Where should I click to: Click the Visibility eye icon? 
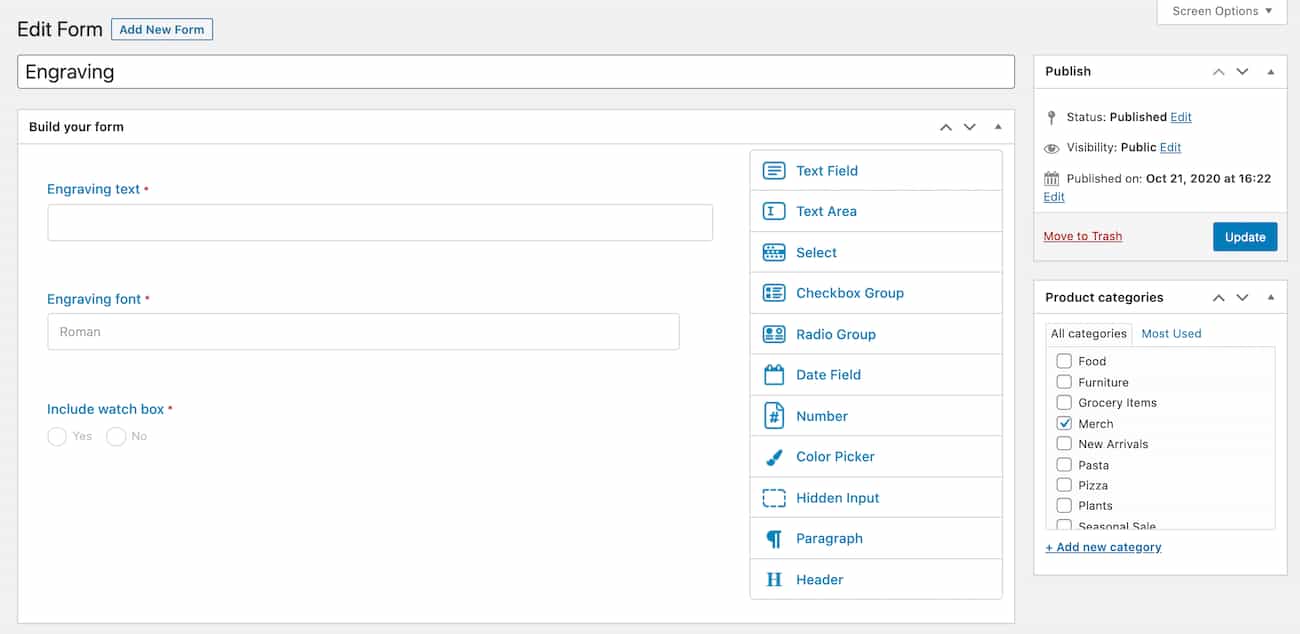1051,148
